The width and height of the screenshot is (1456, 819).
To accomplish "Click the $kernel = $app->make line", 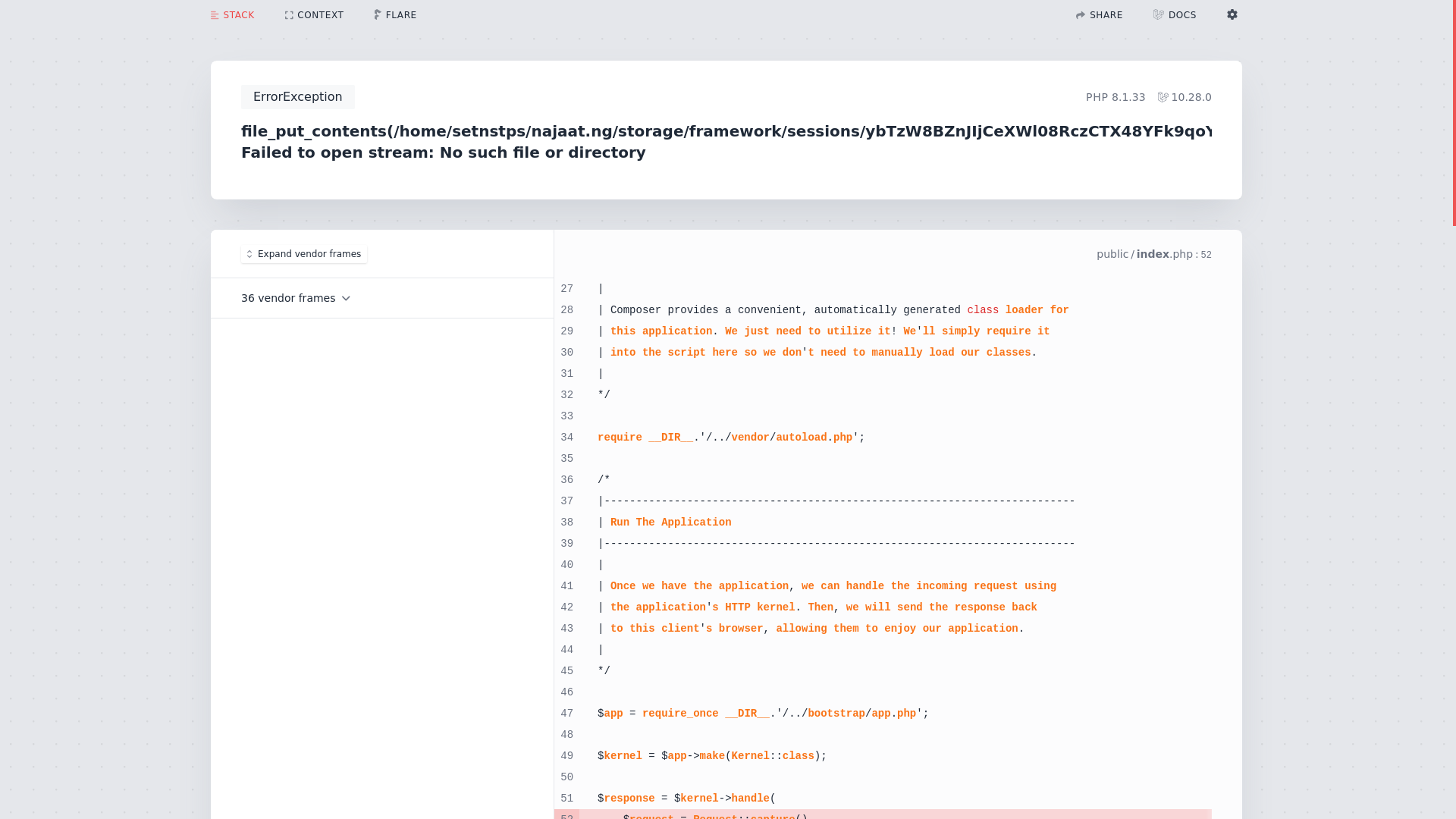I will point(712,756).
